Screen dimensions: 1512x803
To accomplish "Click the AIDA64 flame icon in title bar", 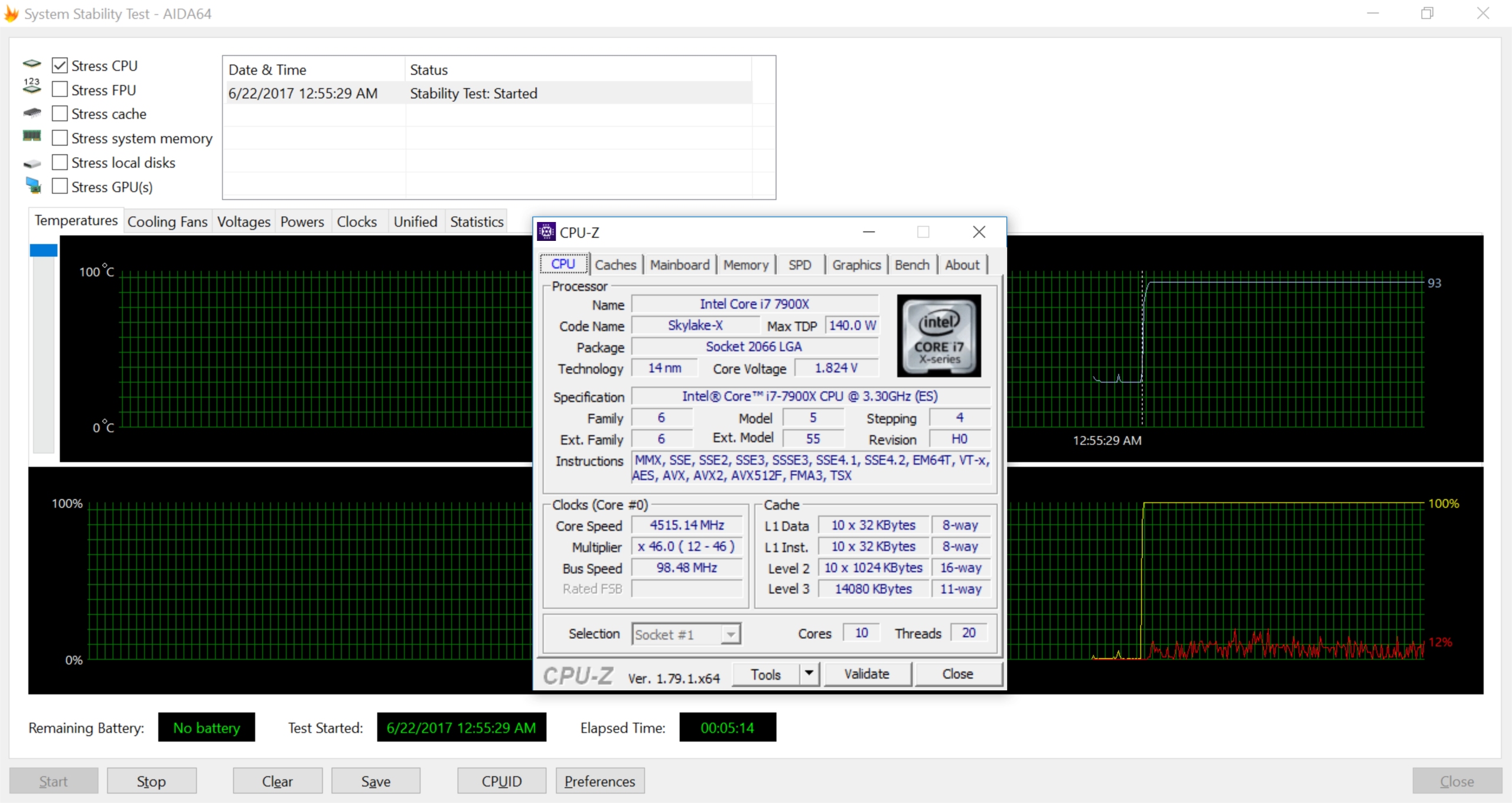I will (x=11, y=13).
